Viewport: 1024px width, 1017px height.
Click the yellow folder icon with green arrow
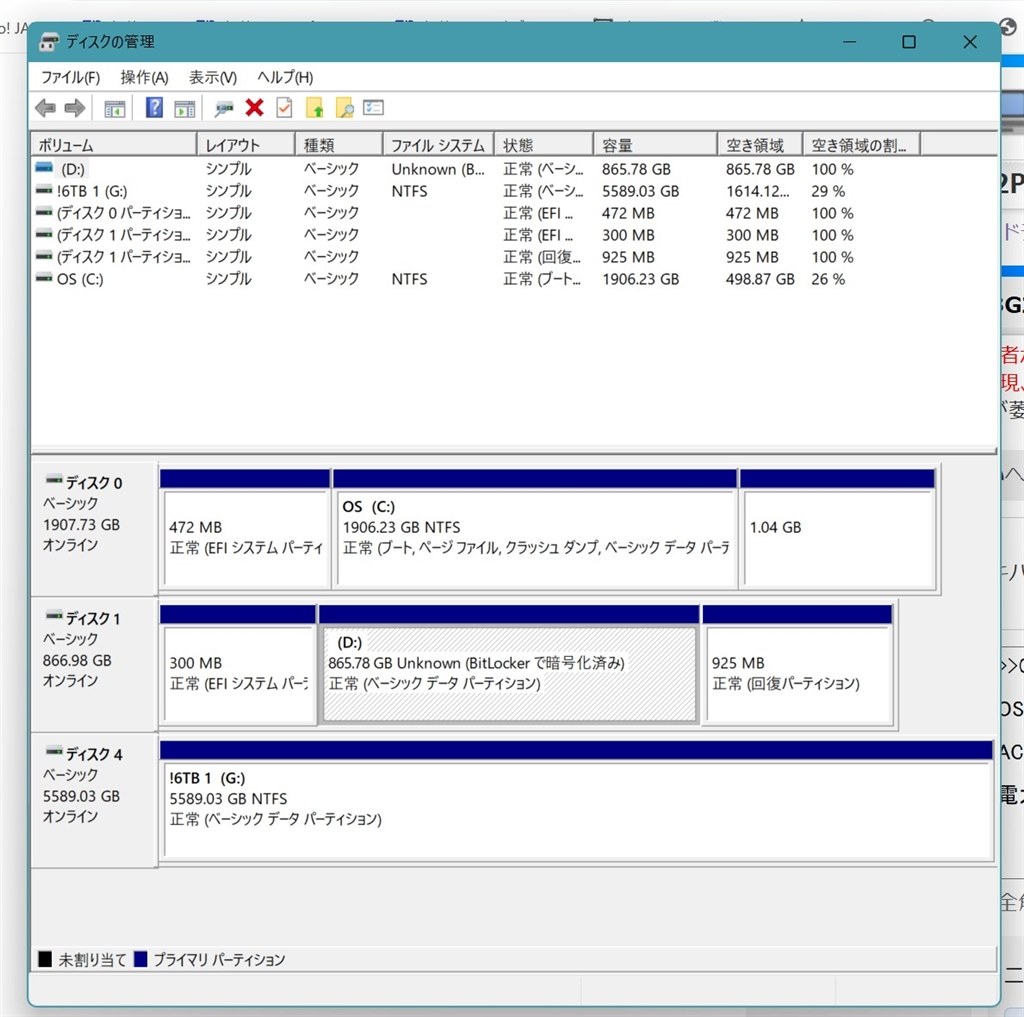pyautogui.click(x=315, y=107)
